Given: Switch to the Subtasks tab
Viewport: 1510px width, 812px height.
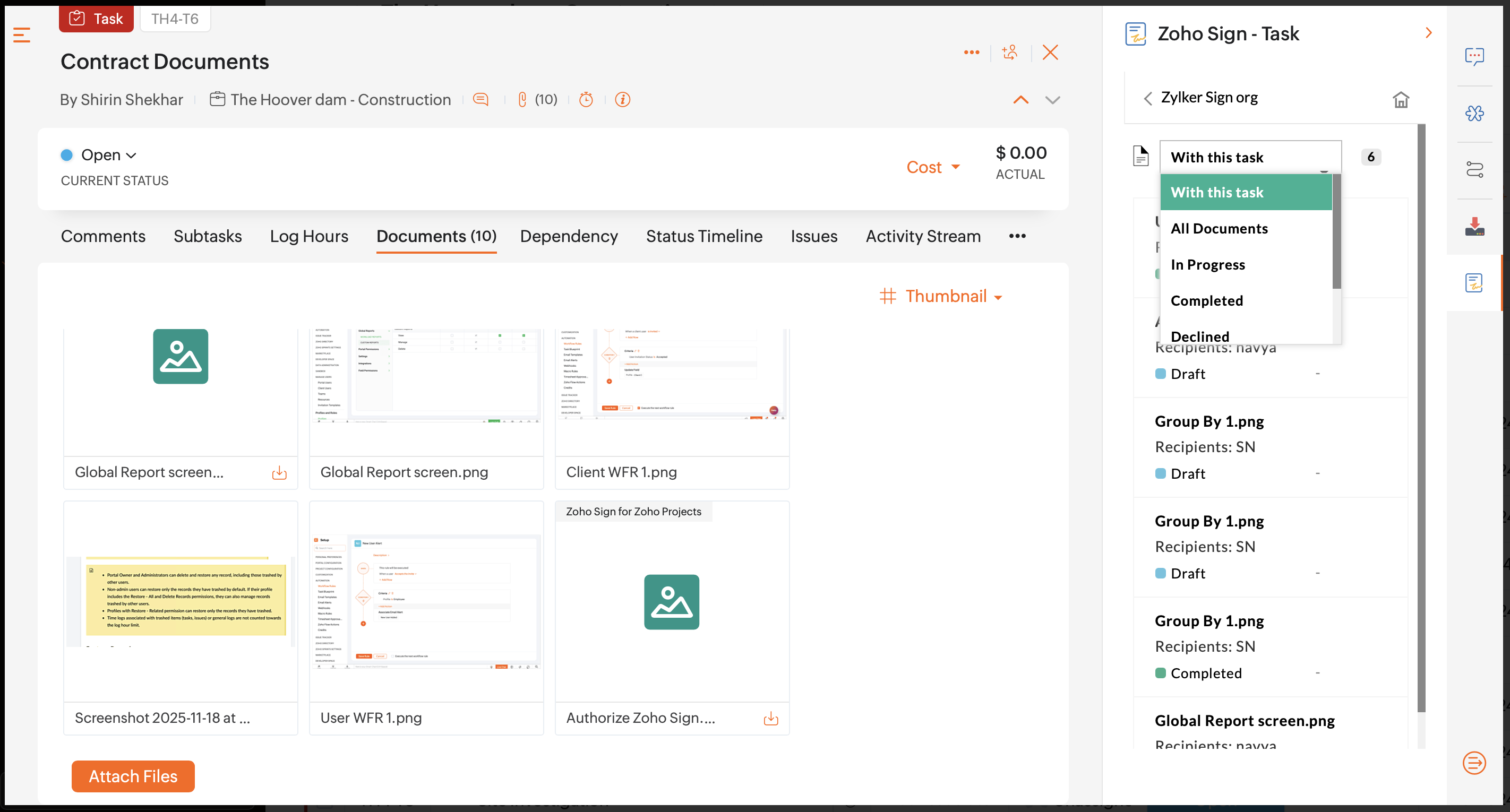Looking at the screenshot, I should 208,236.
